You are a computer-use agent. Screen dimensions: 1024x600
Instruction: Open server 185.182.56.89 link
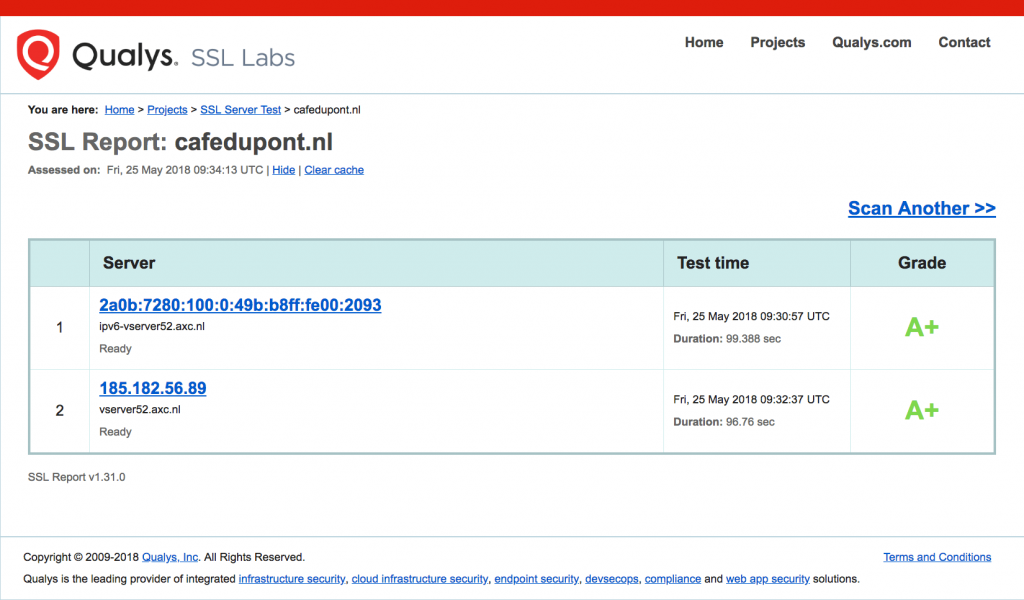tap(153, 388)
